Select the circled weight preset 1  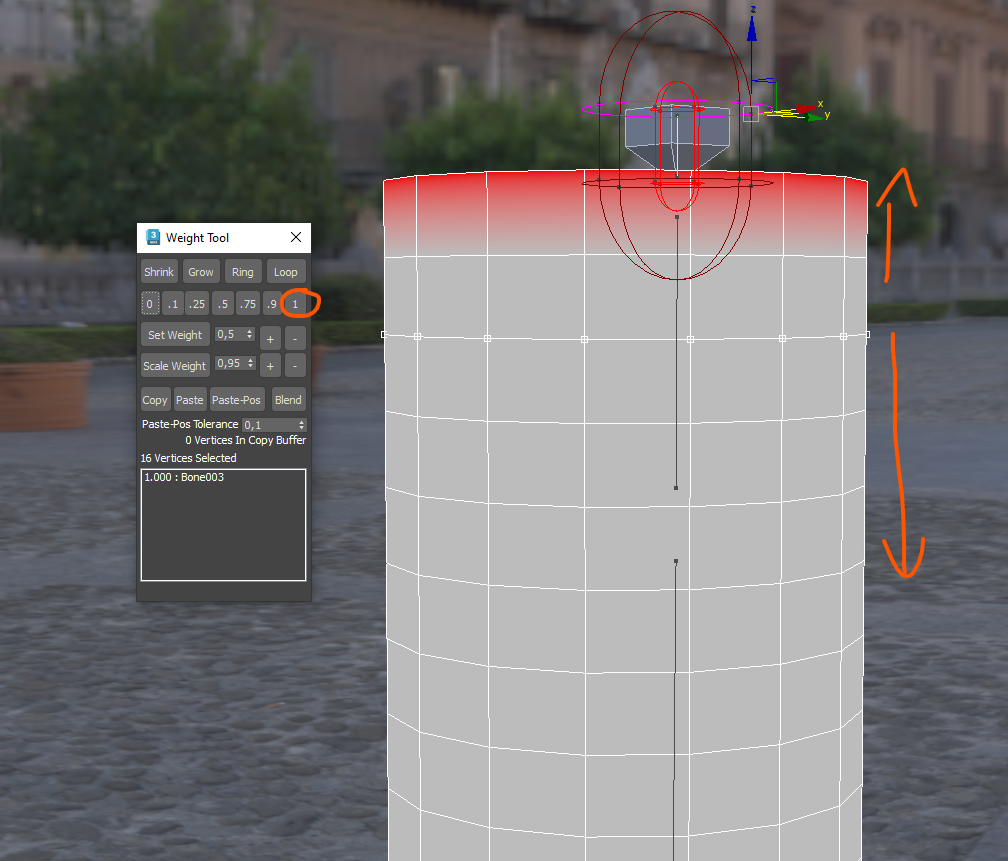[x=295, y=304]
